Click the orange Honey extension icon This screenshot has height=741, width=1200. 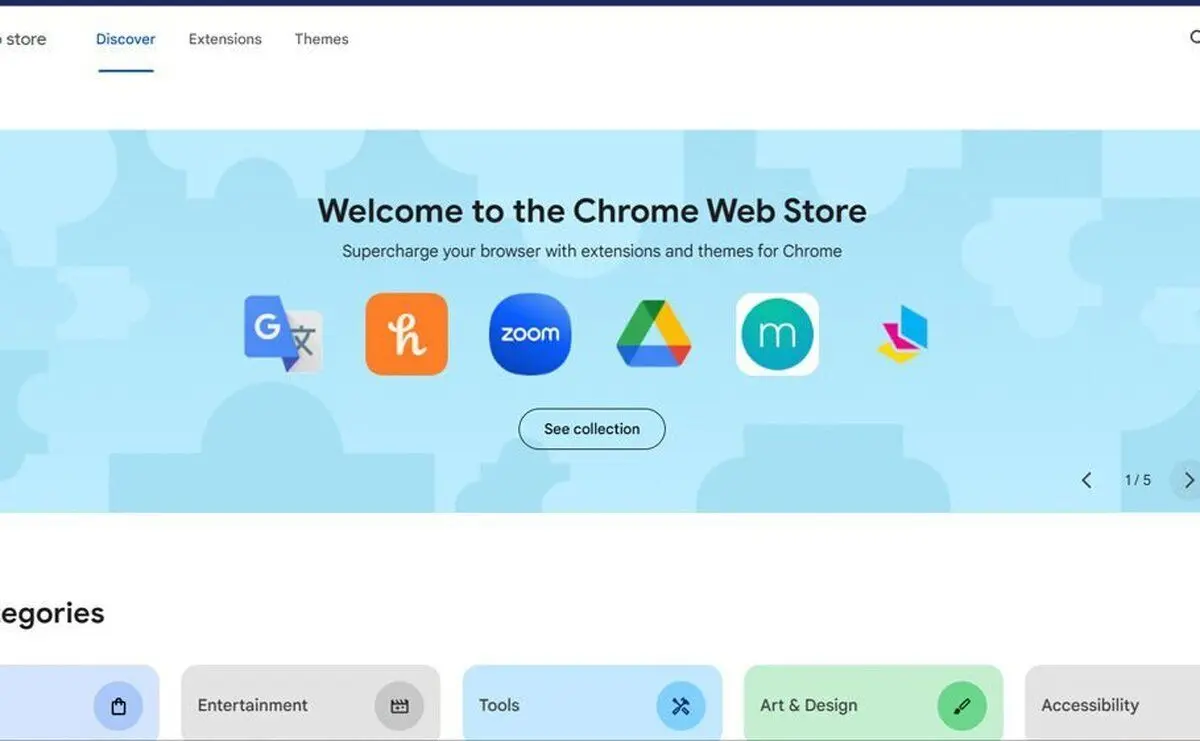coord(407,334)
